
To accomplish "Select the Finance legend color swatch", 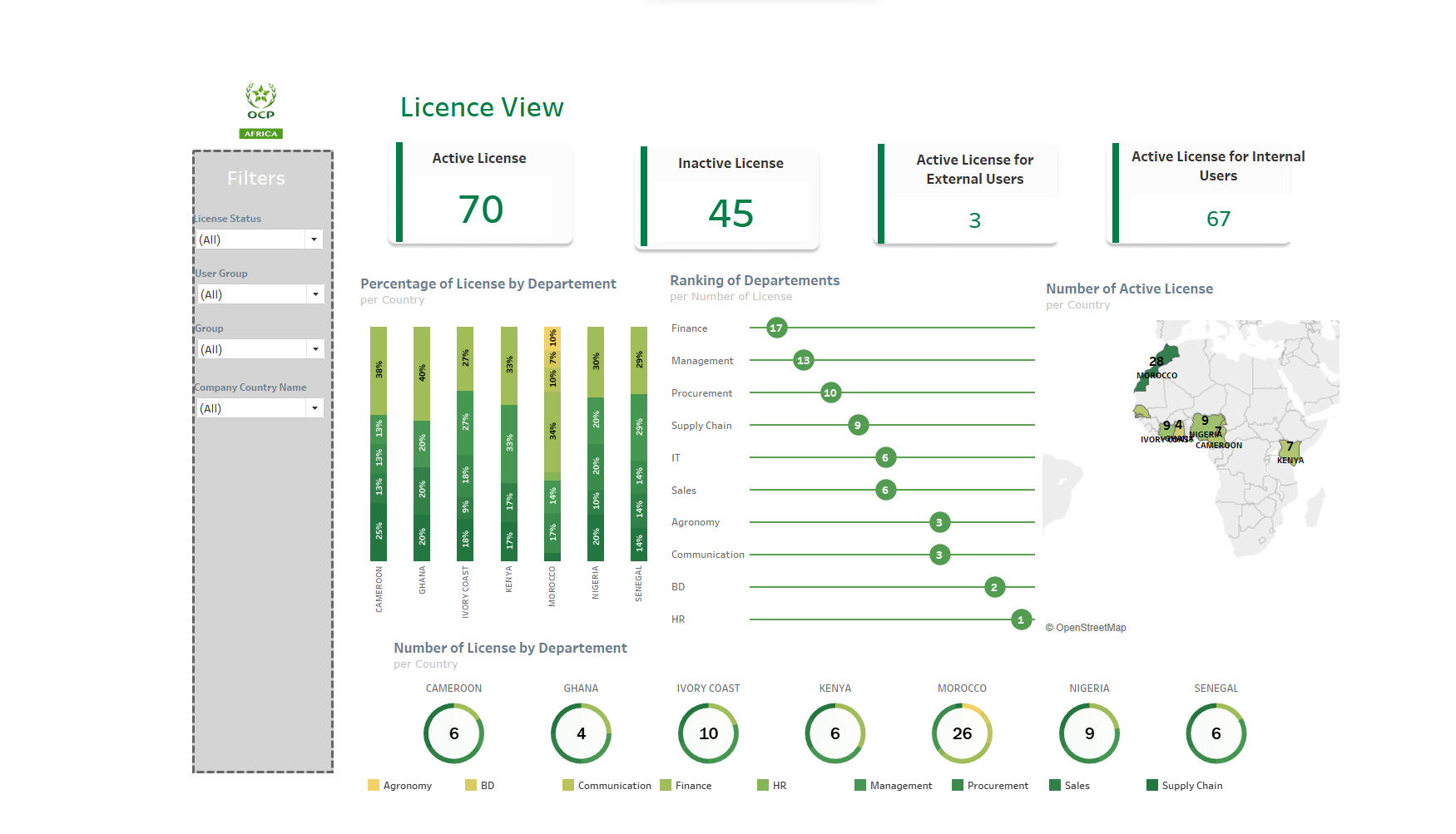I will point(666,785).
